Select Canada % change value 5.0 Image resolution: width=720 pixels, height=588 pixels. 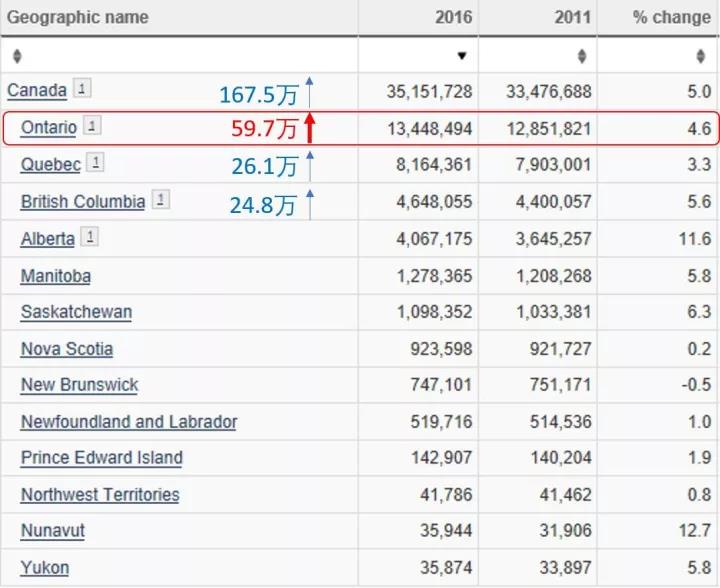pyautogui.click(x=699, y=92)
